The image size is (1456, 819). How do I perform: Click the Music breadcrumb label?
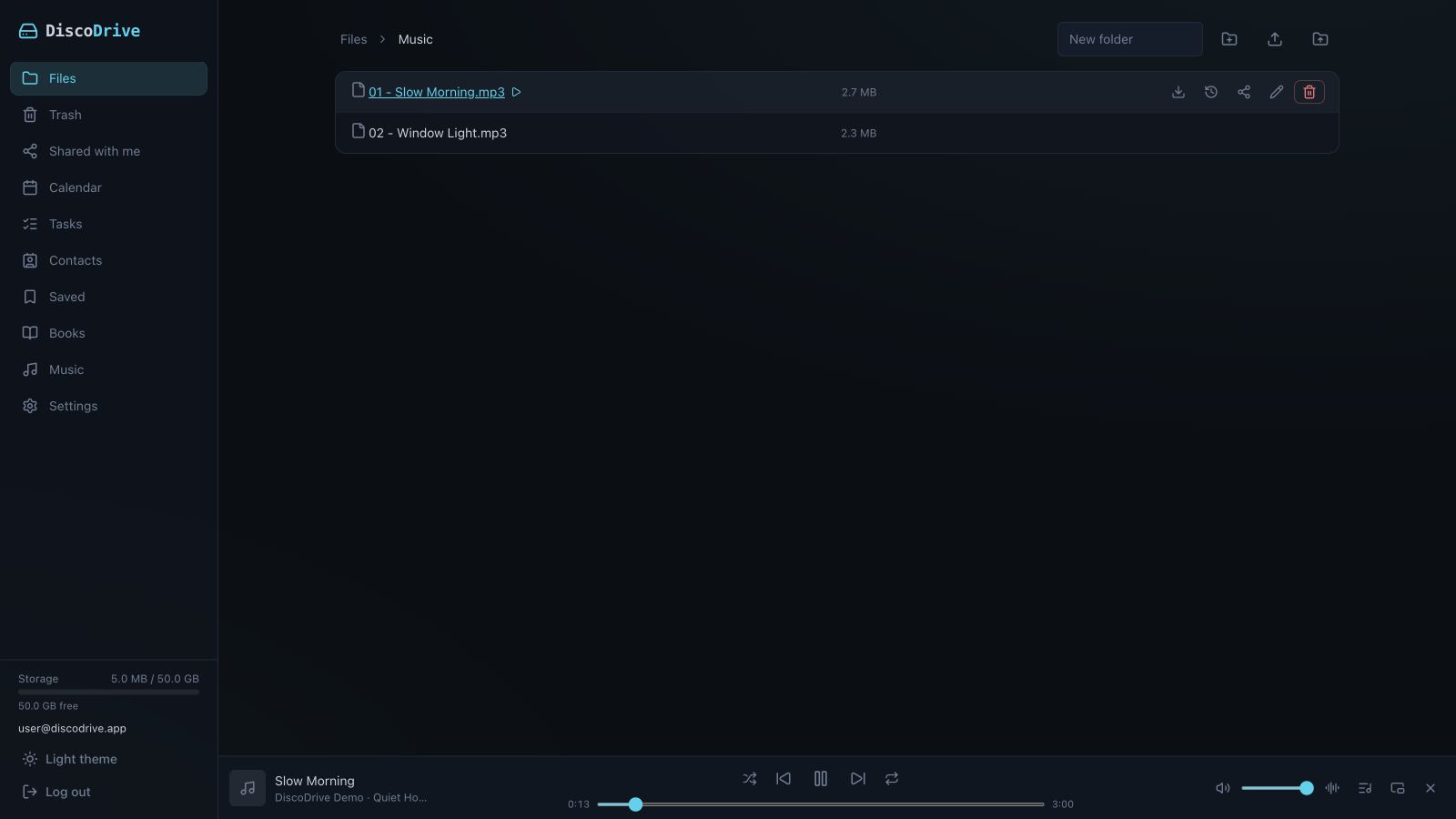tap(416, 39)
